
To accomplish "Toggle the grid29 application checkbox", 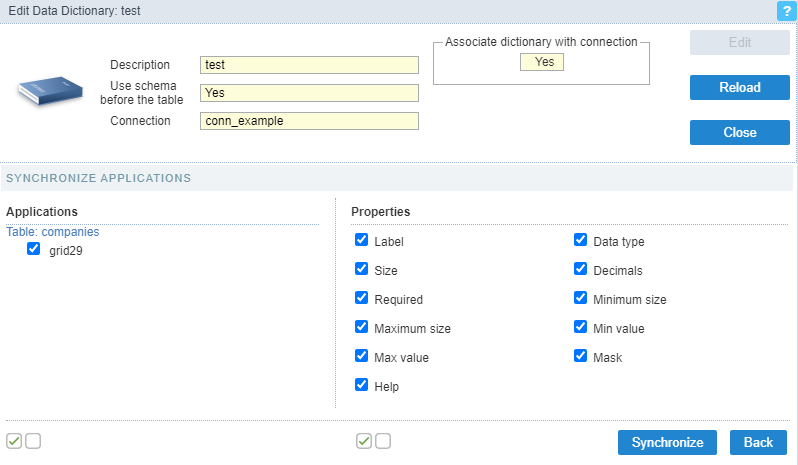I will click(x=33, y=249).
